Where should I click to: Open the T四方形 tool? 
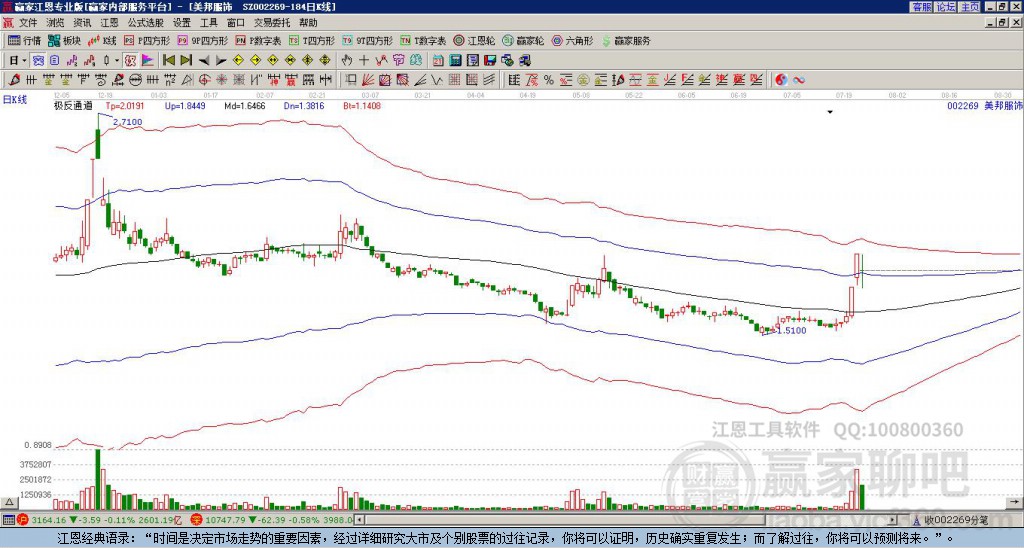tap(312, 40)
